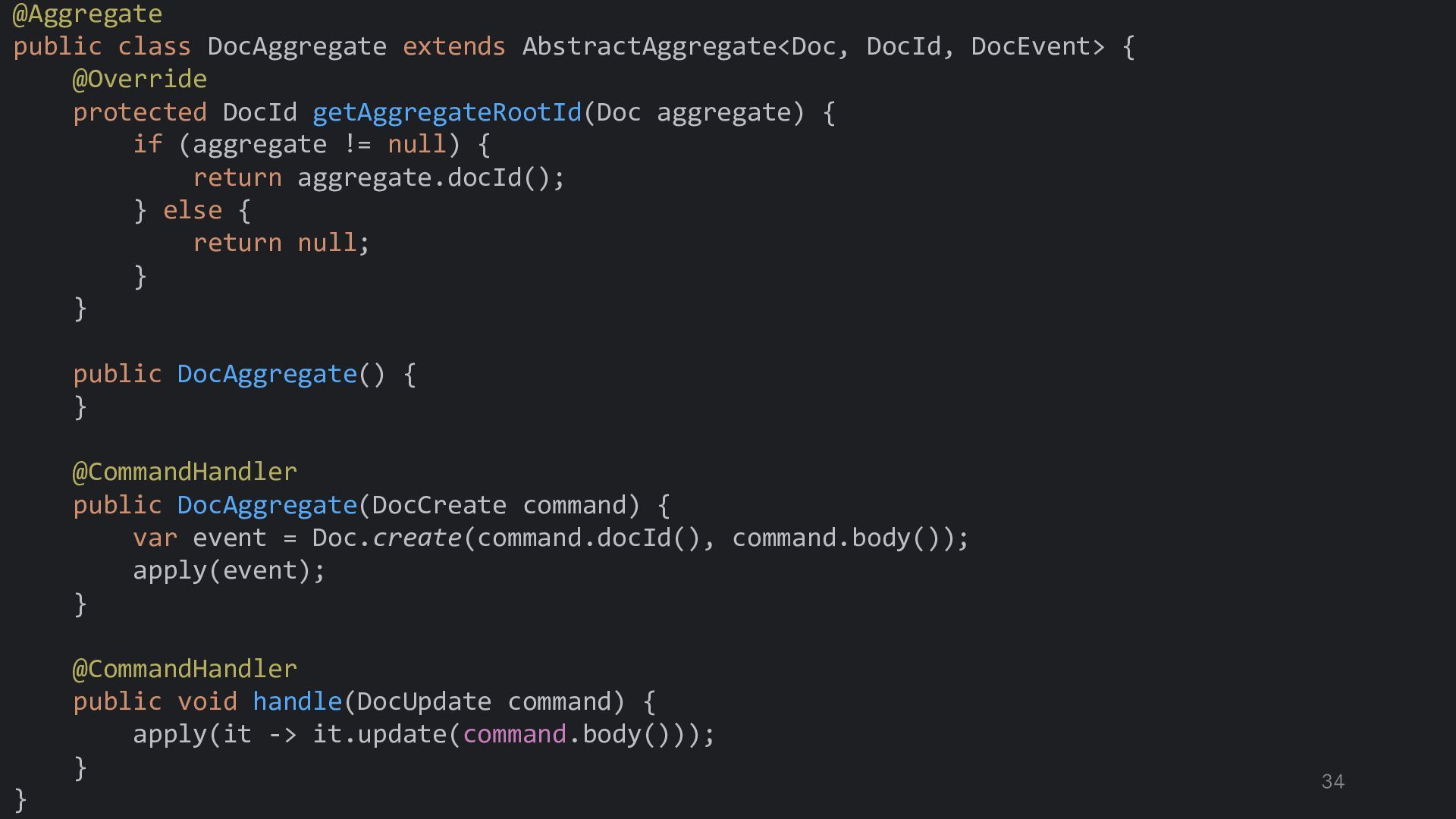Viewport: 1456px width, 819px height.
Task: Click the DocAggregate class name in declaration
Action: 297,47
